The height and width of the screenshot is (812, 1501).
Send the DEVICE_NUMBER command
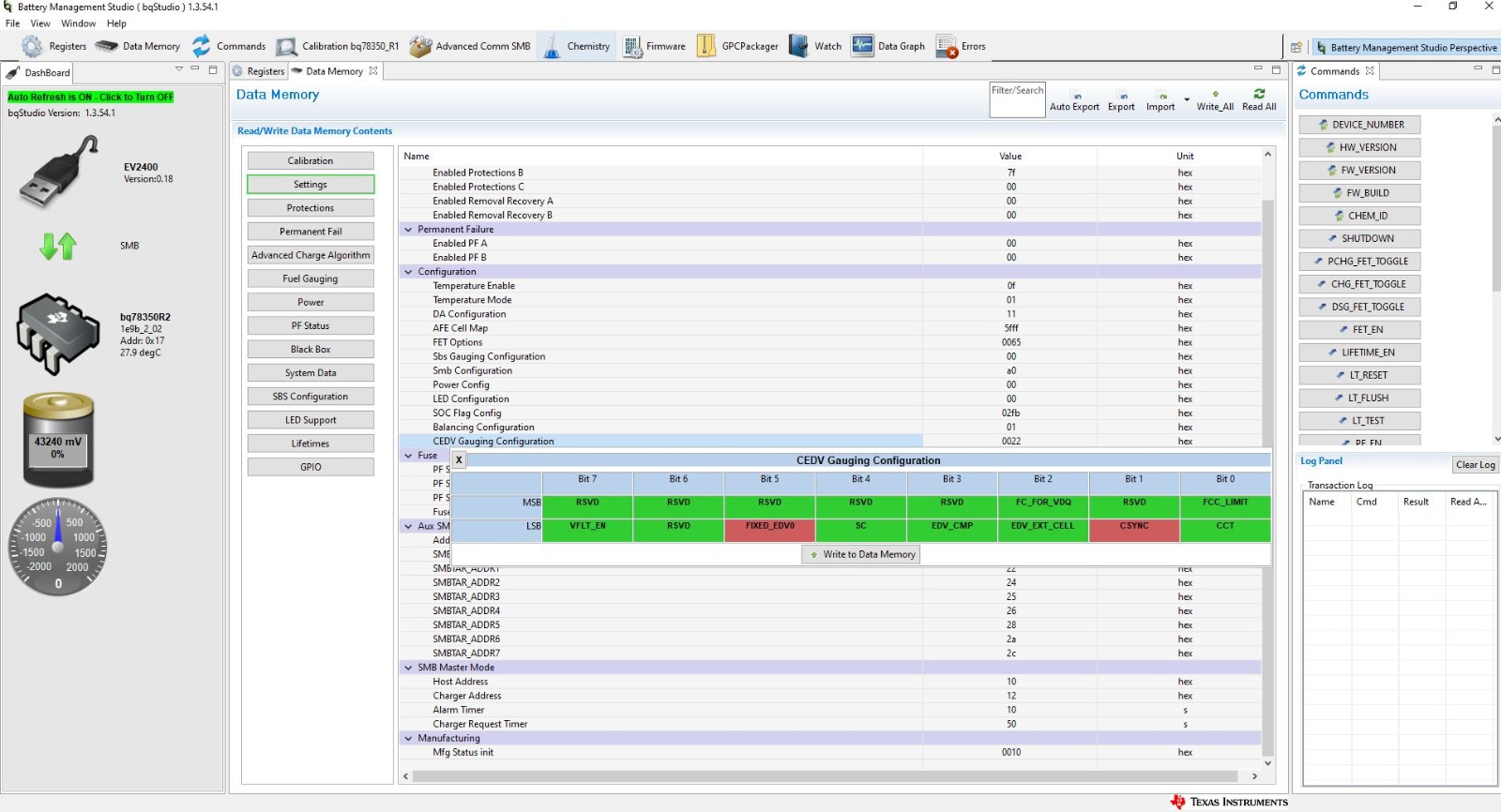click(x=1359, y=125)
